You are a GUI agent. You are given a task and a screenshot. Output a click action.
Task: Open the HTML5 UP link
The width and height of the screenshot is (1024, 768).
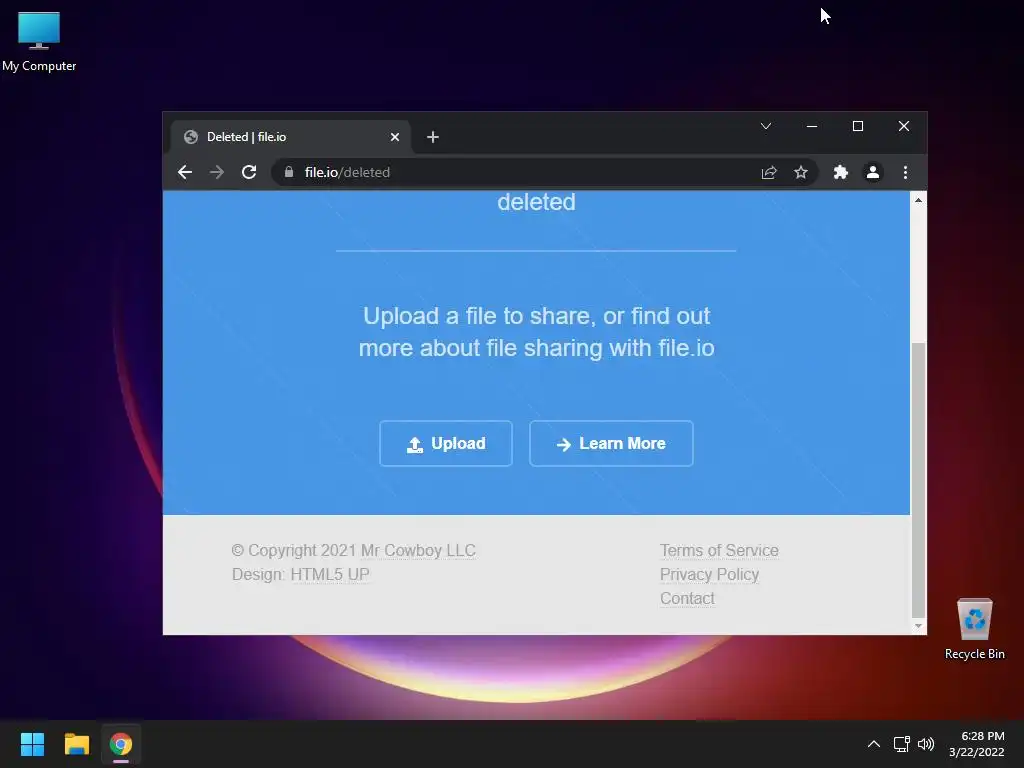330,575
